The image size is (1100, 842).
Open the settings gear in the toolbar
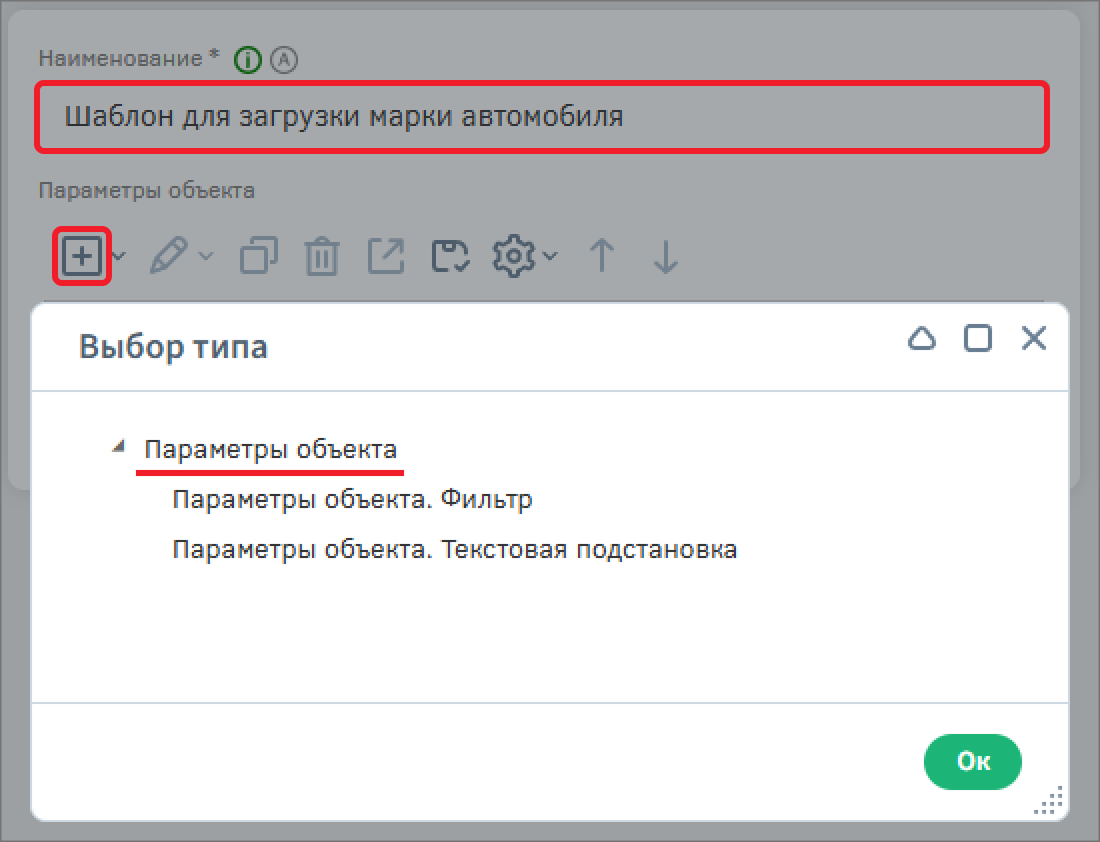coord(513,255)
